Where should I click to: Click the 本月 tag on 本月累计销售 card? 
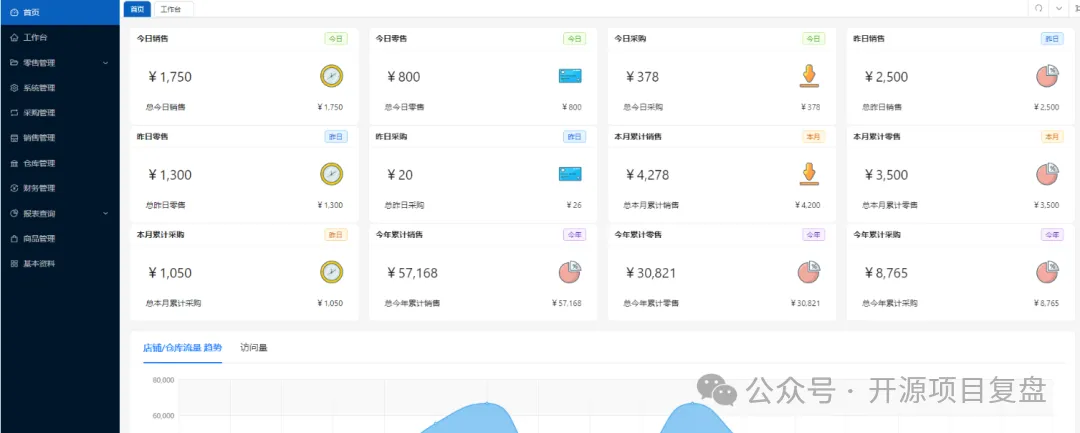(x=813, y=137)
